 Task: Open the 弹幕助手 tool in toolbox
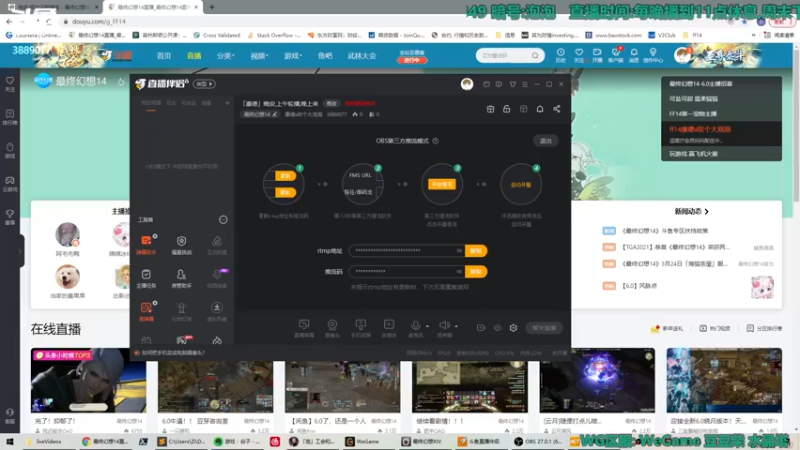146,244
